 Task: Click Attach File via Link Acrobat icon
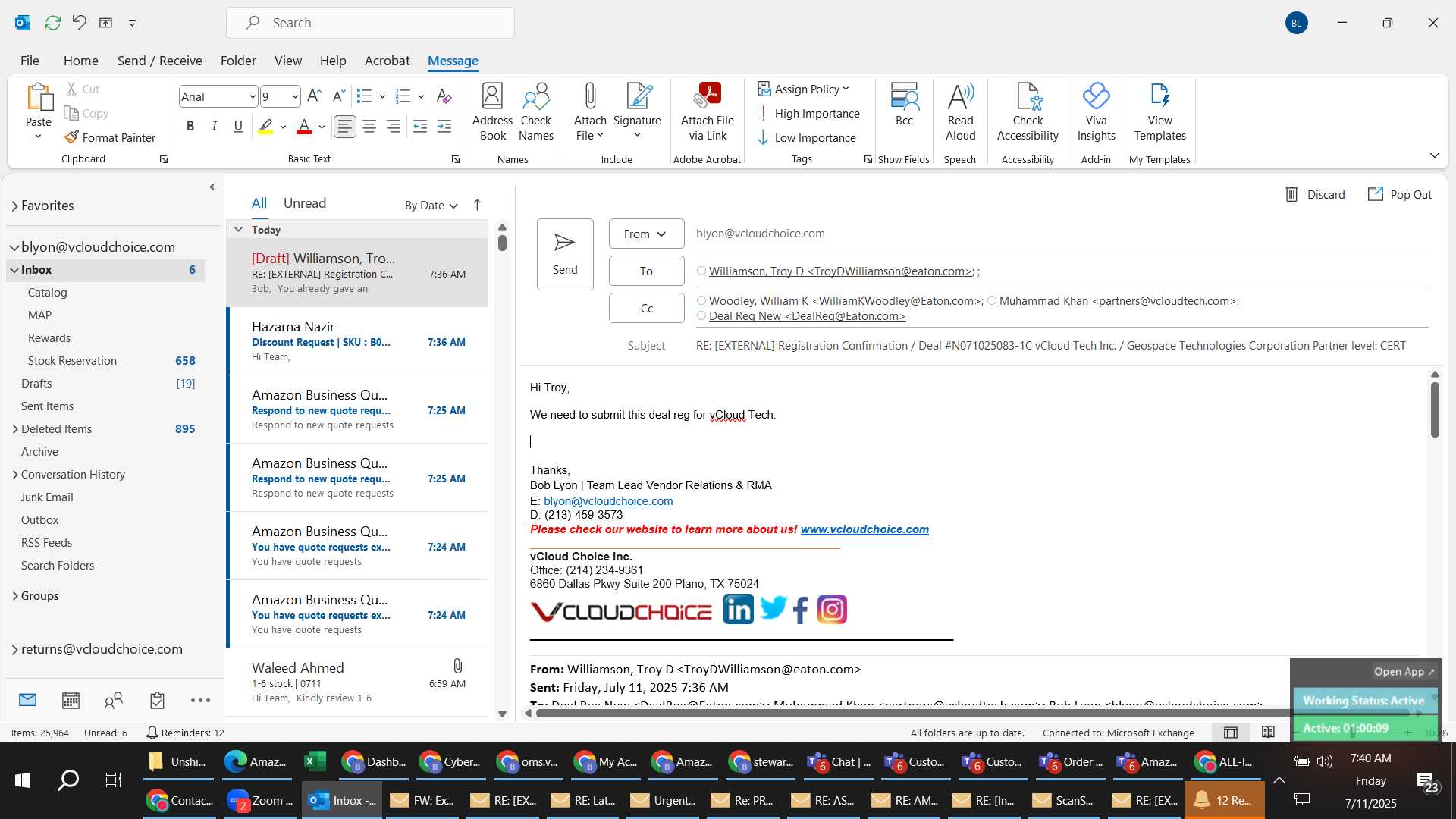click(x=708, y=112)
